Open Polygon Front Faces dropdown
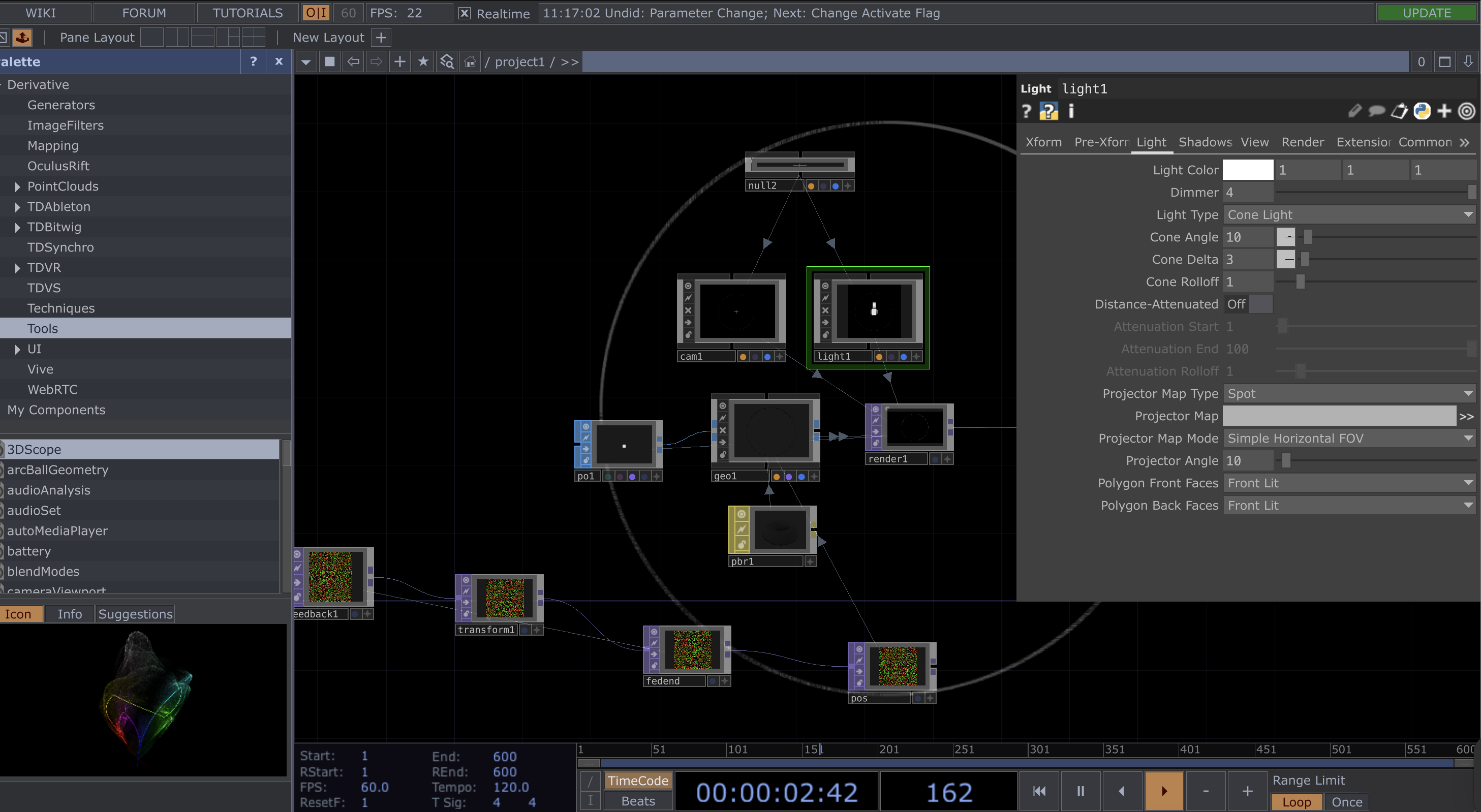Screen dimensions: 1481x812 click(x=1349, y=483)
